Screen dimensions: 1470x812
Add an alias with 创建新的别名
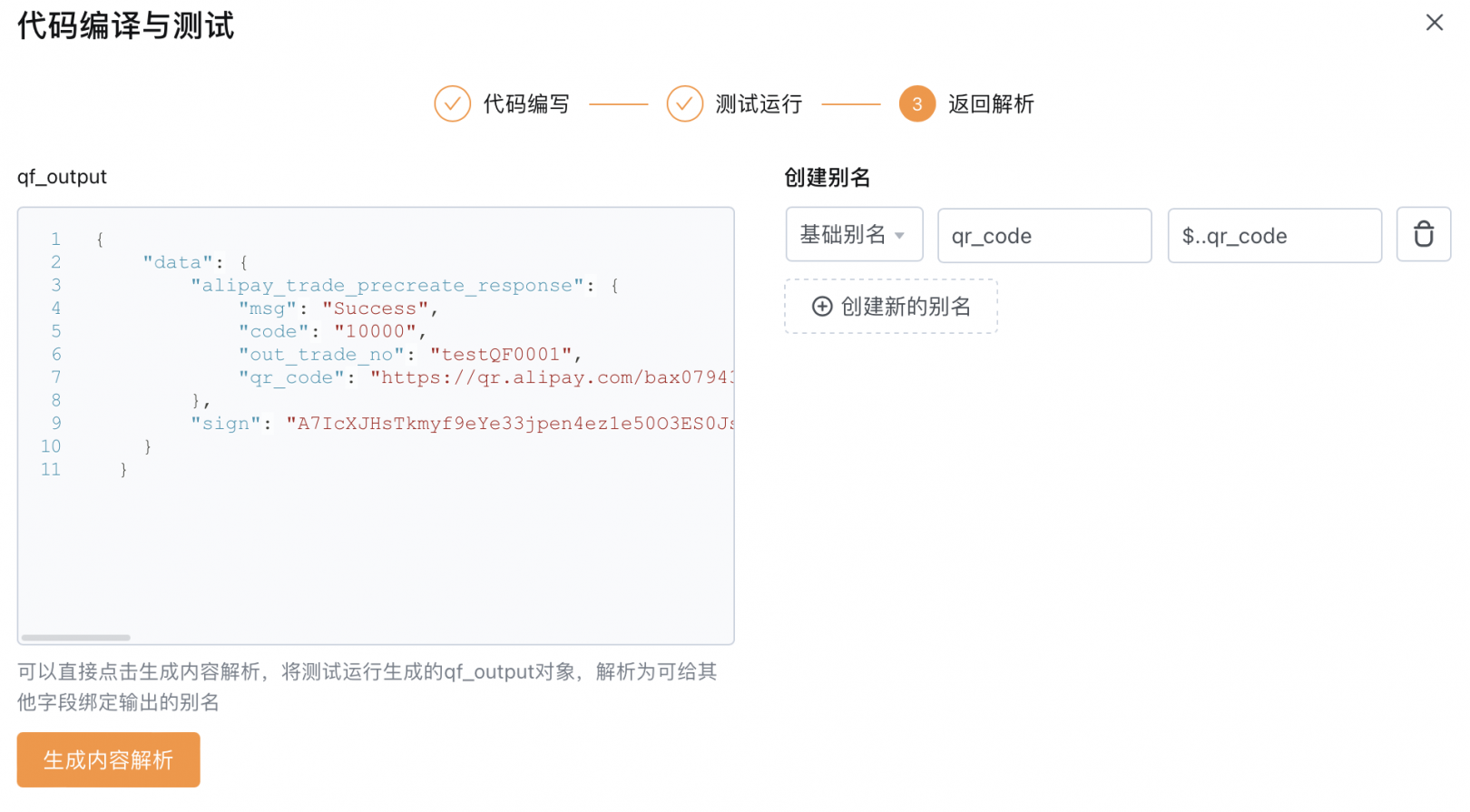tap(905, 307)
